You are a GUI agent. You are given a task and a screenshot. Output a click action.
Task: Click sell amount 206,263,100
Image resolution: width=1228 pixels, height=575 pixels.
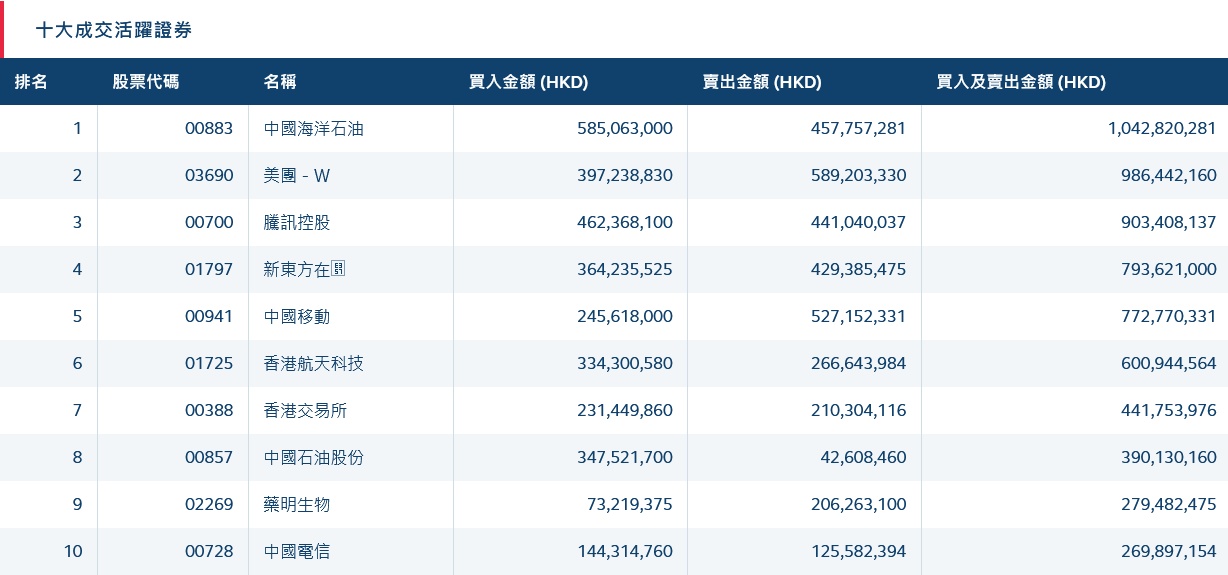pyautogui.click(x=858, y=504)
